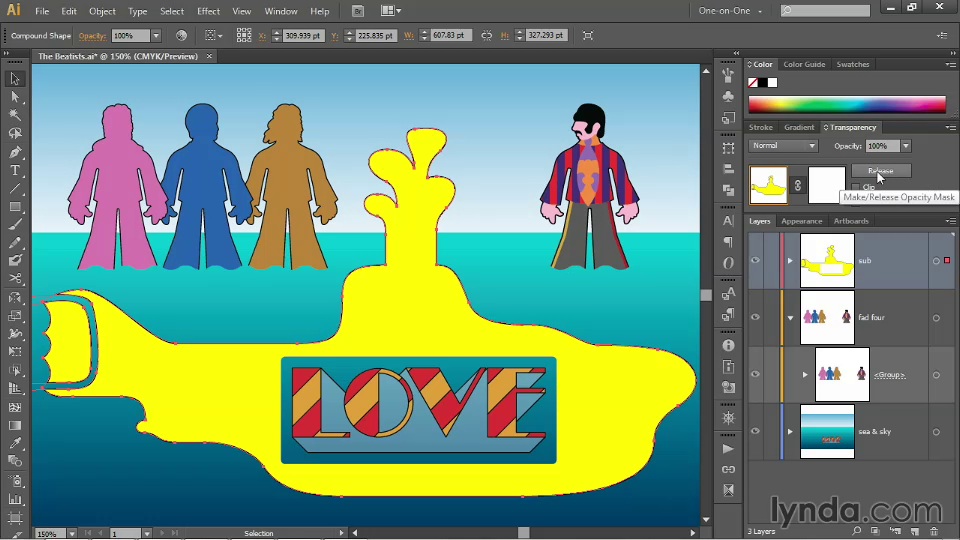This screenshot has width=960, height=540.
Task: Expand the sub layer
Action: point(790,261)
